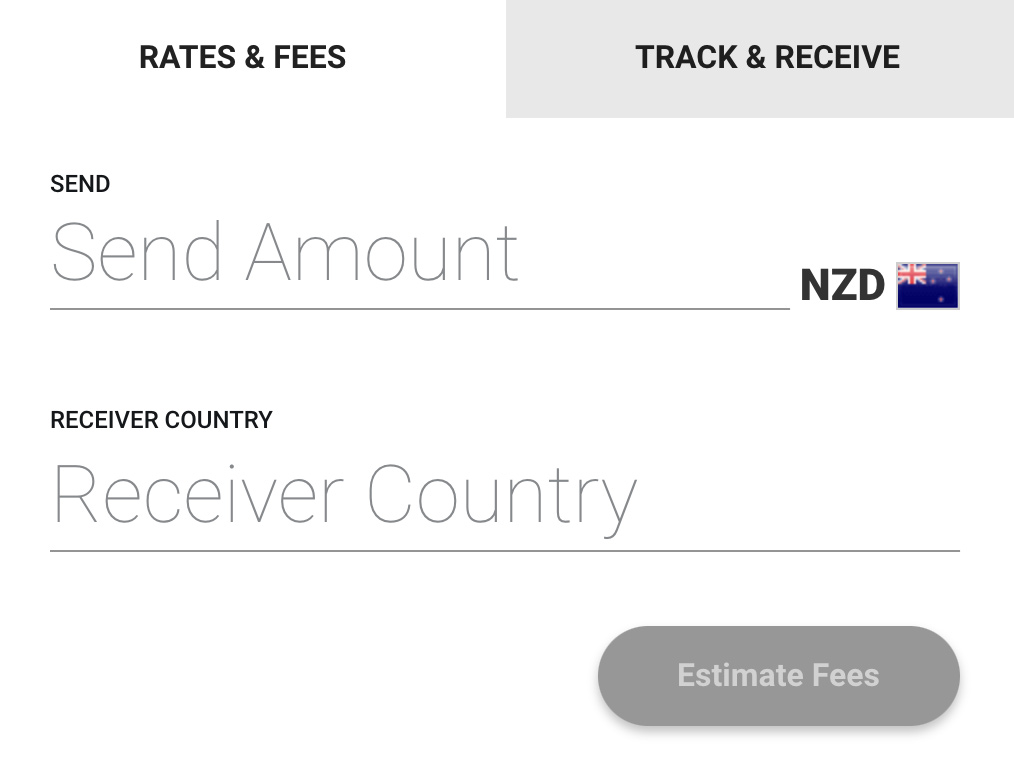
Task: Tap the Receiver Country placeholder text
Action: 344,492
